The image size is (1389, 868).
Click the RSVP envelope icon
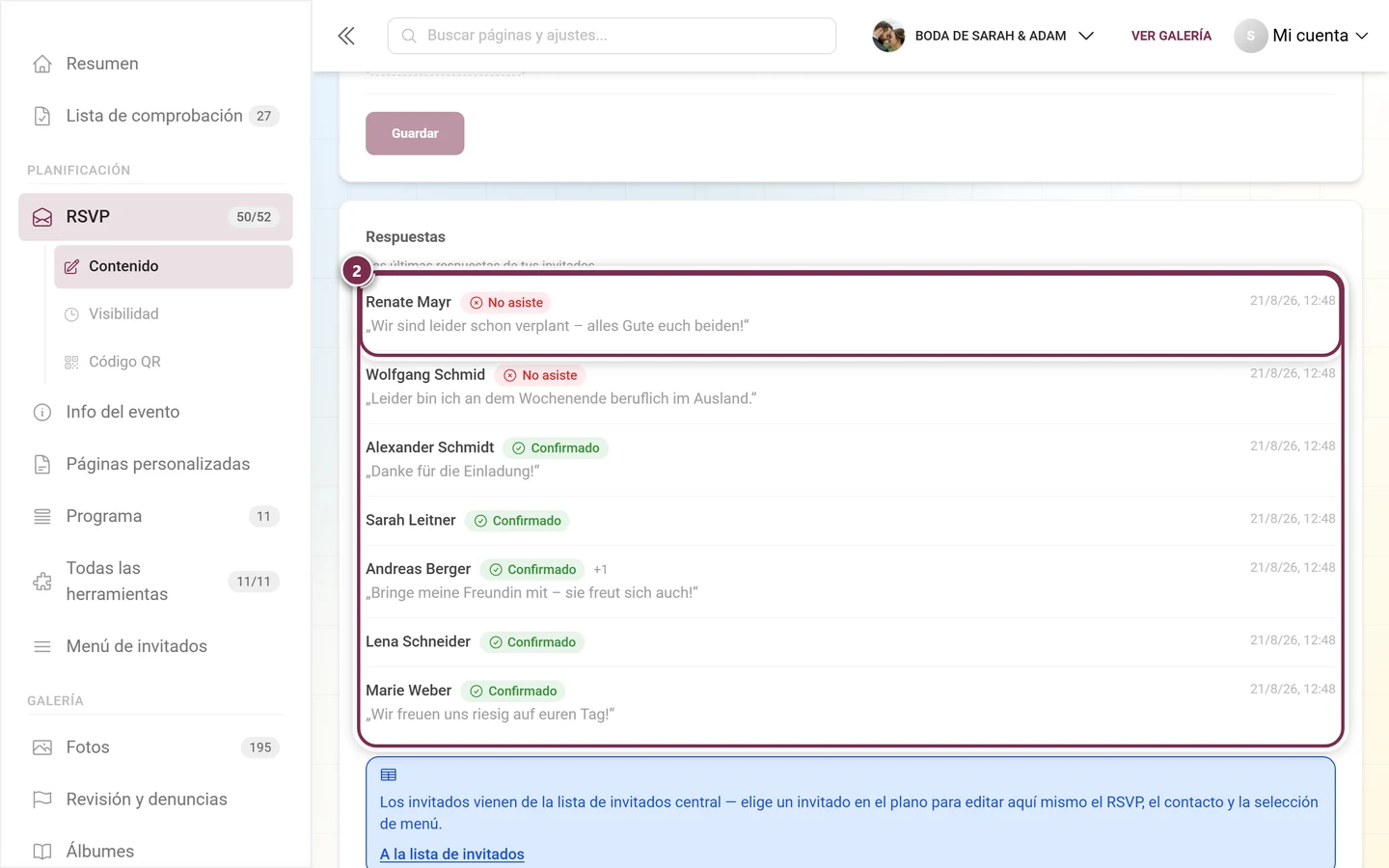coord(42,217)
